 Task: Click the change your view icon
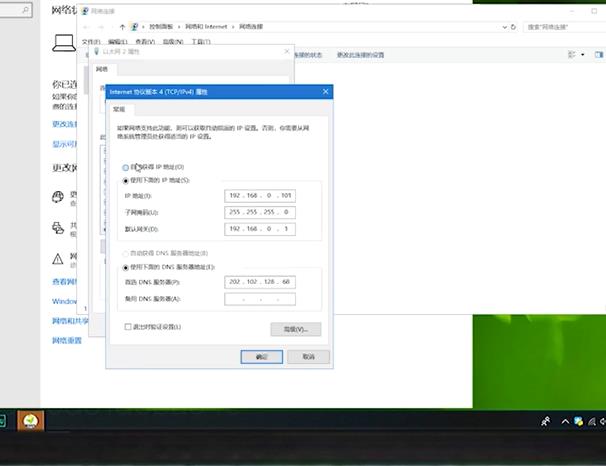(572, 54)
